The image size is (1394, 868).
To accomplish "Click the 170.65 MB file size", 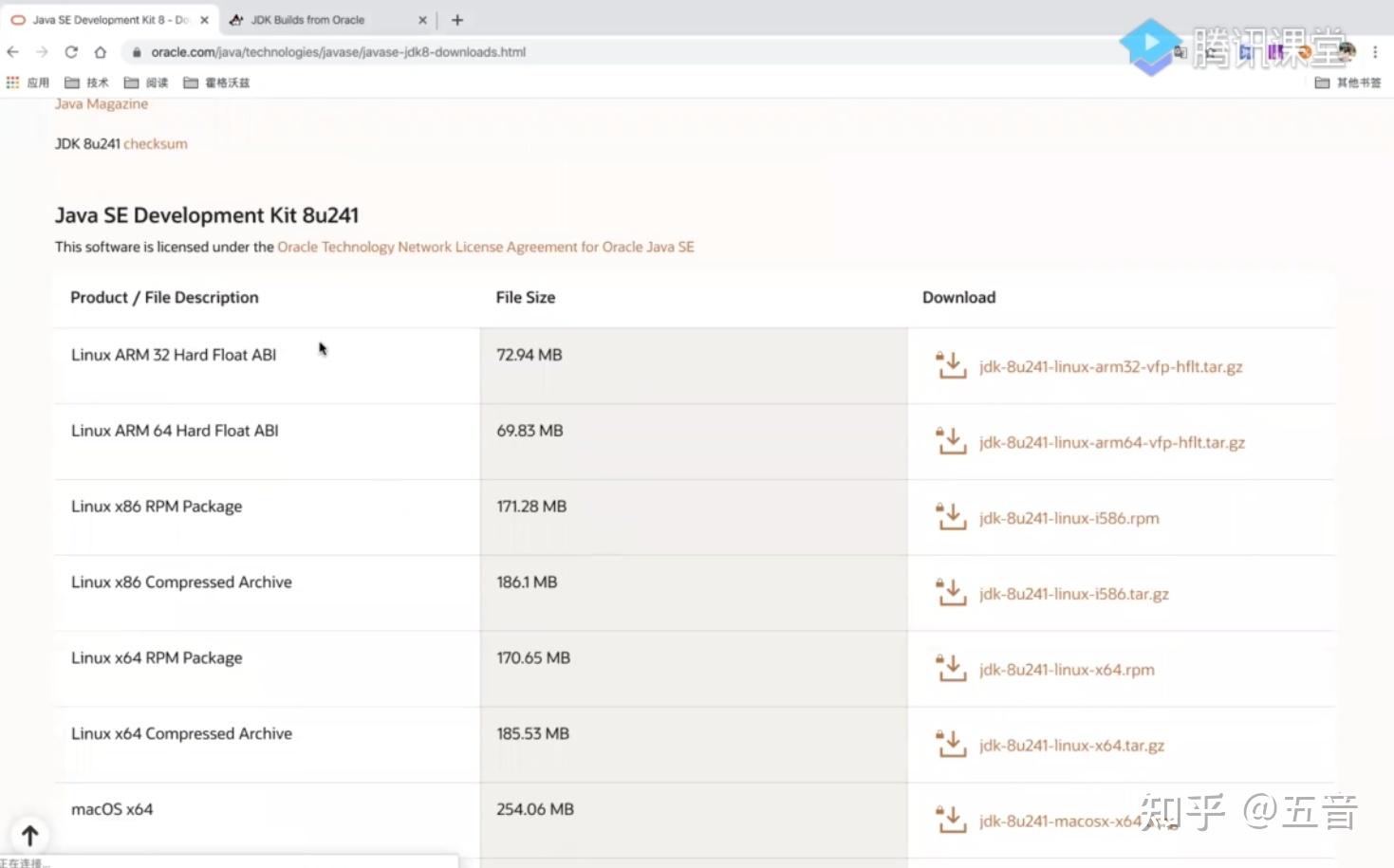I will [533, 658].
